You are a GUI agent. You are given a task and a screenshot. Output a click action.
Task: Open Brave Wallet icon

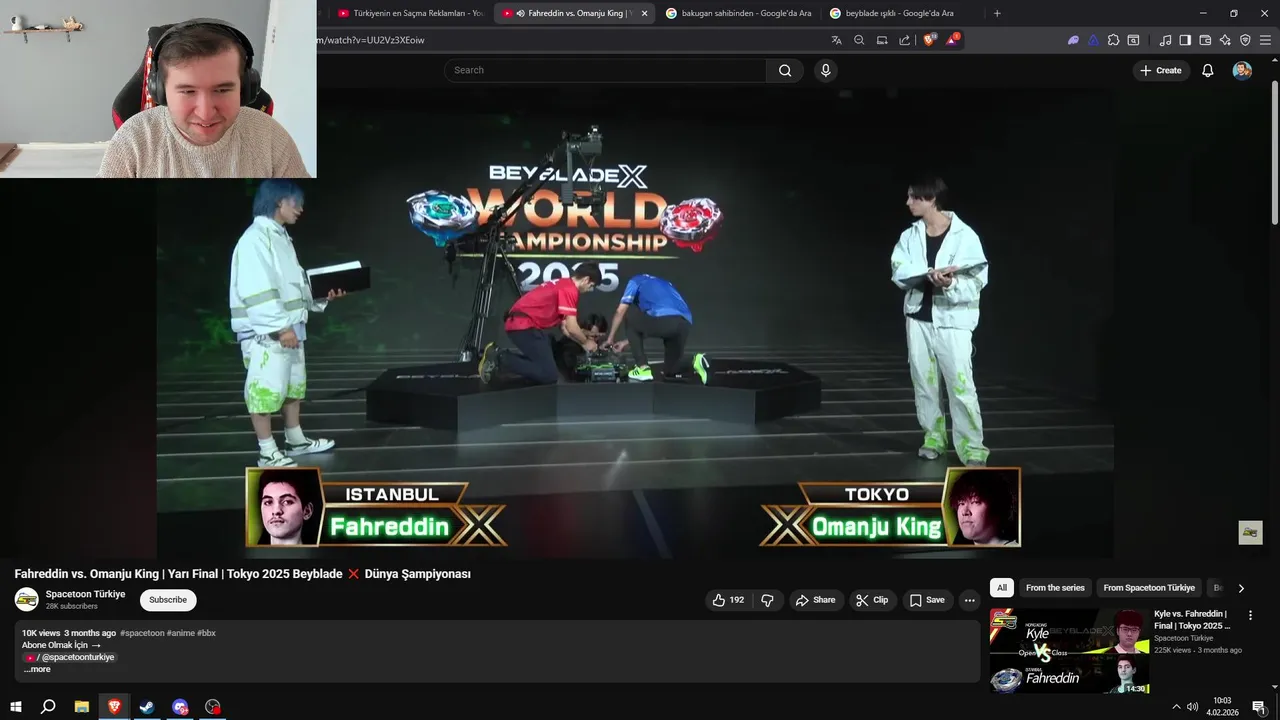pos(1205,40)
